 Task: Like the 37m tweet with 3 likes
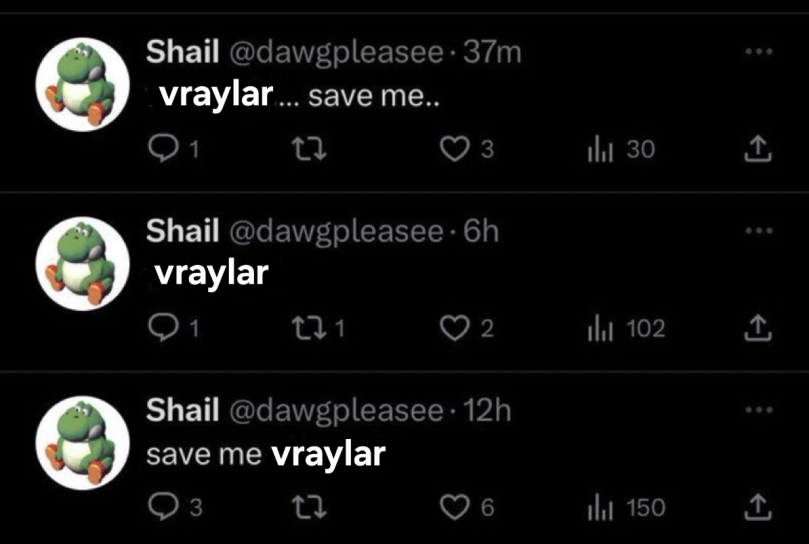(x=454, y=149)
